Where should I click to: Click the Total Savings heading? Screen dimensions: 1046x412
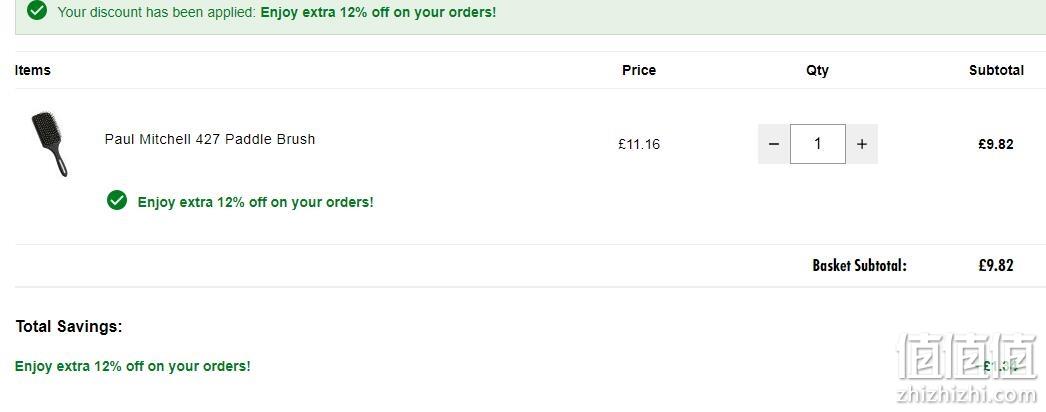click(69, 327)
